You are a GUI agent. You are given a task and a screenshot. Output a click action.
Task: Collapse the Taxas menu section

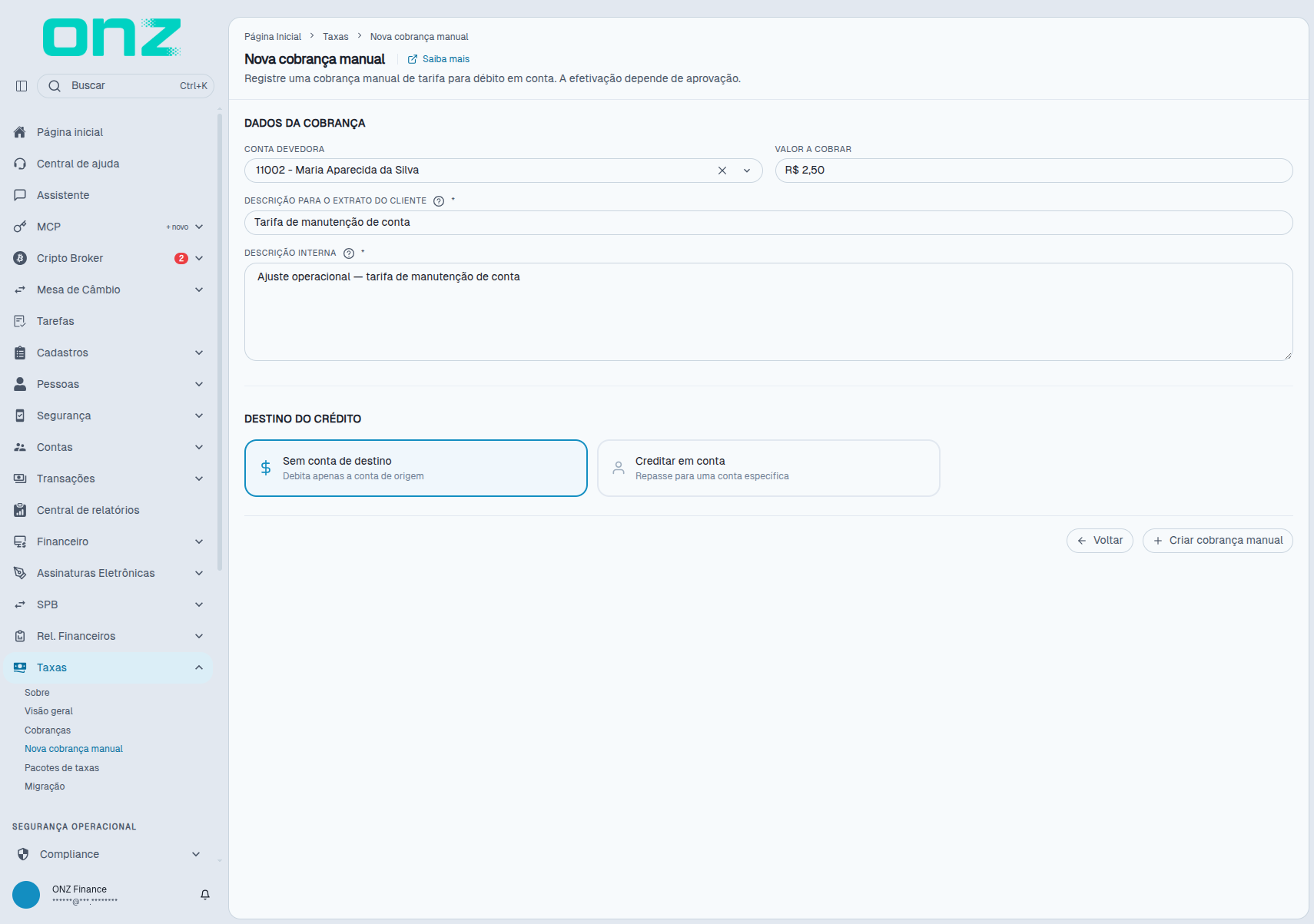199,667
